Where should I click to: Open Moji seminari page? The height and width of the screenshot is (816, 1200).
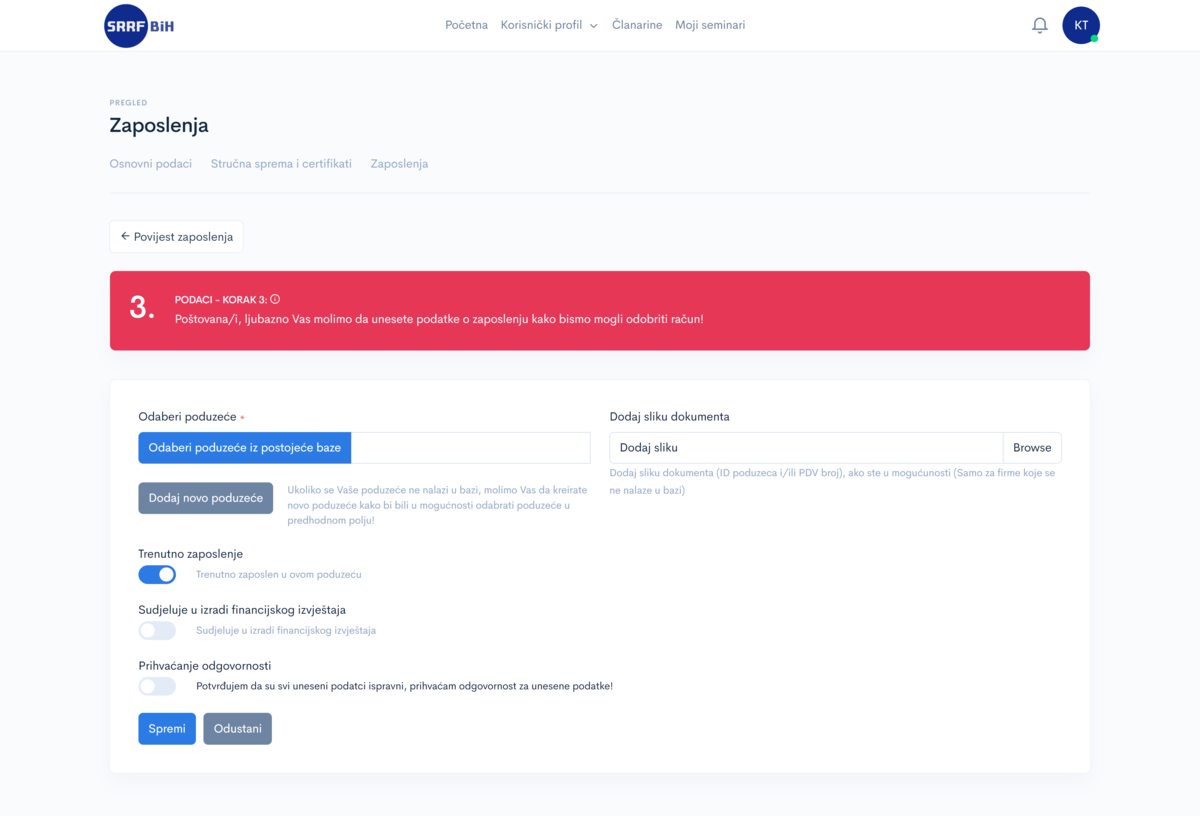click(710, 25)
